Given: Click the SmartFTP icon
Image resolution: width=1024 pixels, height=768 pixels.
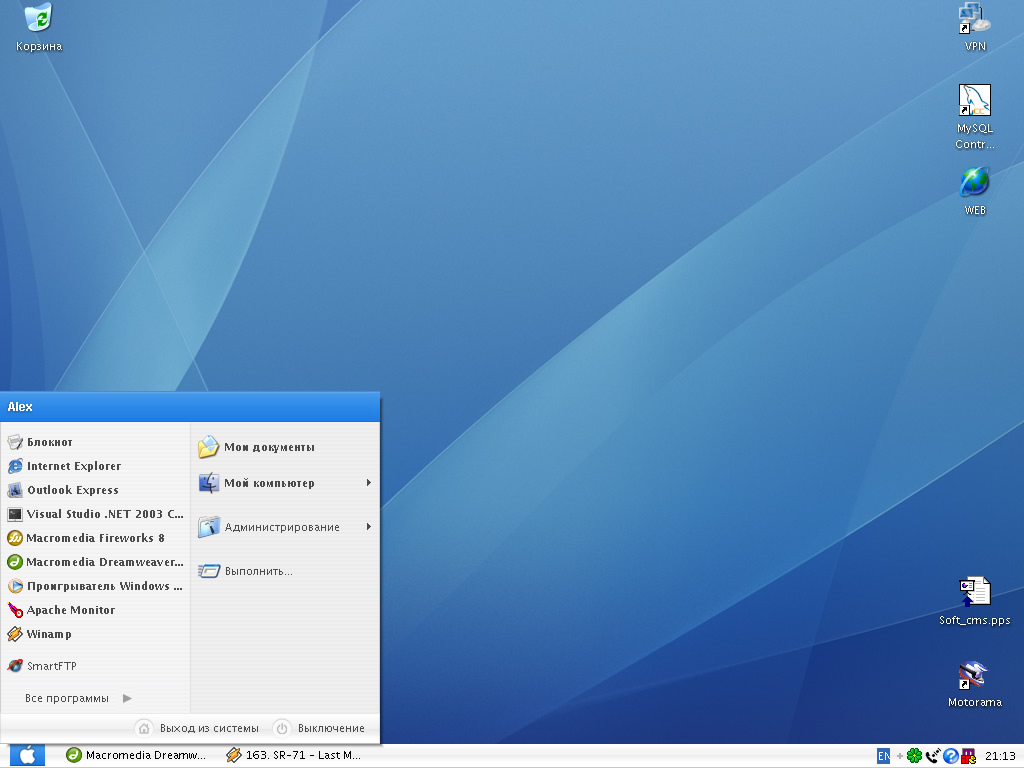Looking at the screenshot, I should point(14,666).
